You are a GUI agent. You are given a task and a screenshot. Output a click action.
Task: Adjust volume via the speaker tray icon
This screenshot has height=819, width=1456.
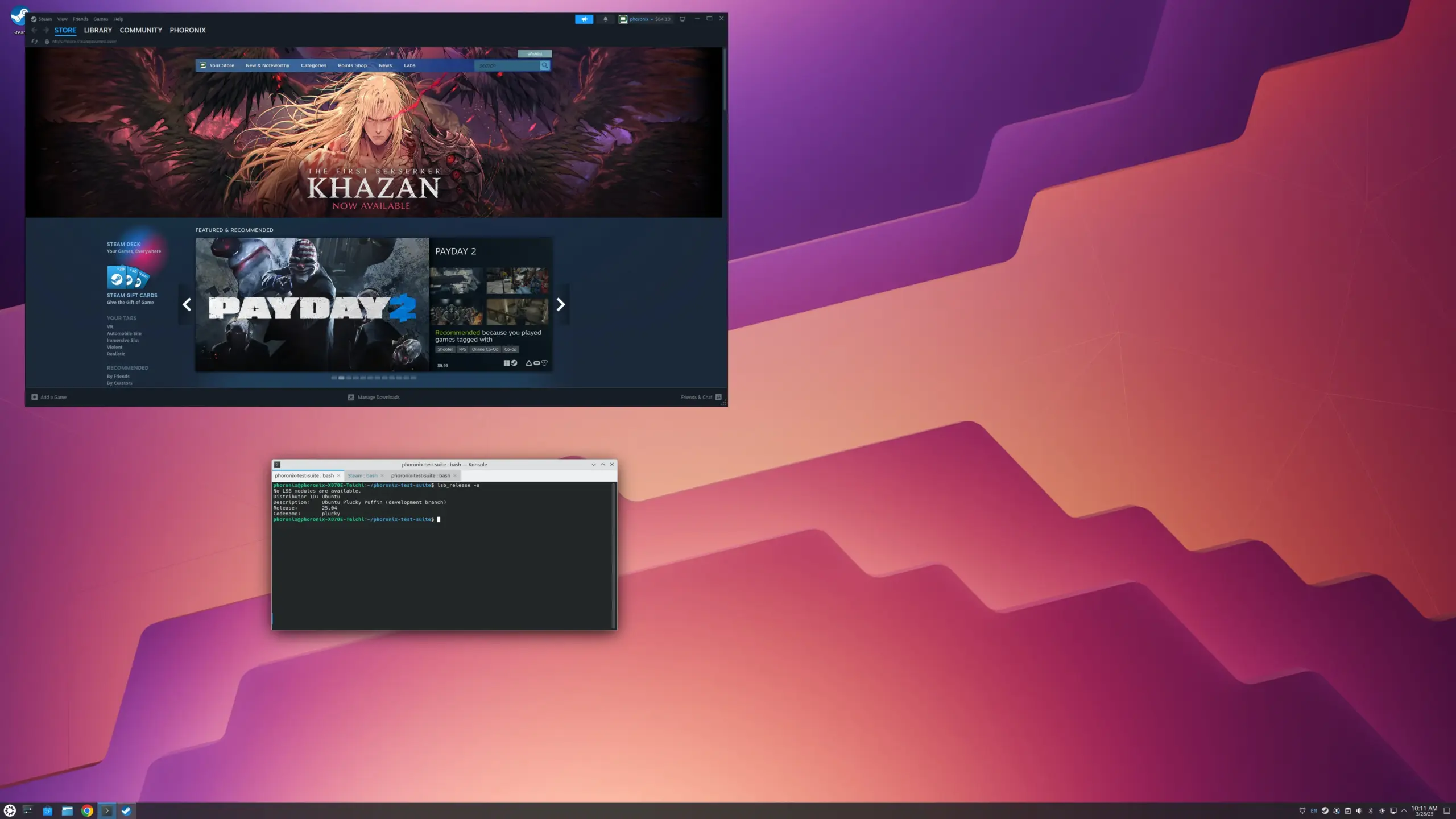click(1359, 810)
